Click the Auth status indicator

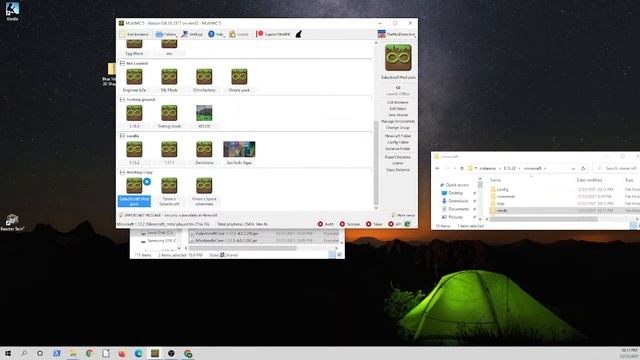(x=326, y=224)
